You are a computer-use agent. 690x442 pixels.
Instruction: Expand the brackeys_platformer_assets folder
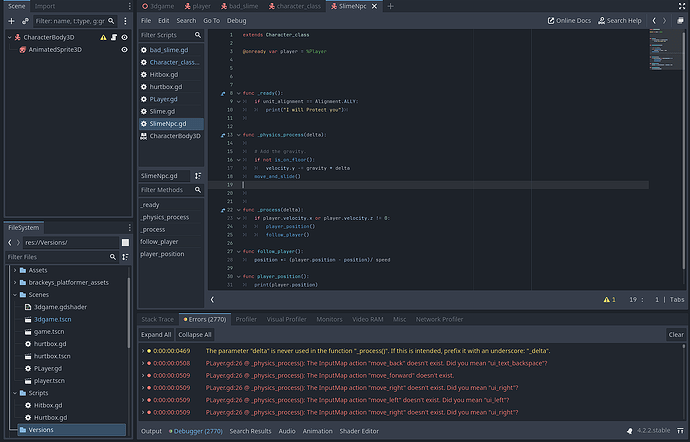pos(15,283)
